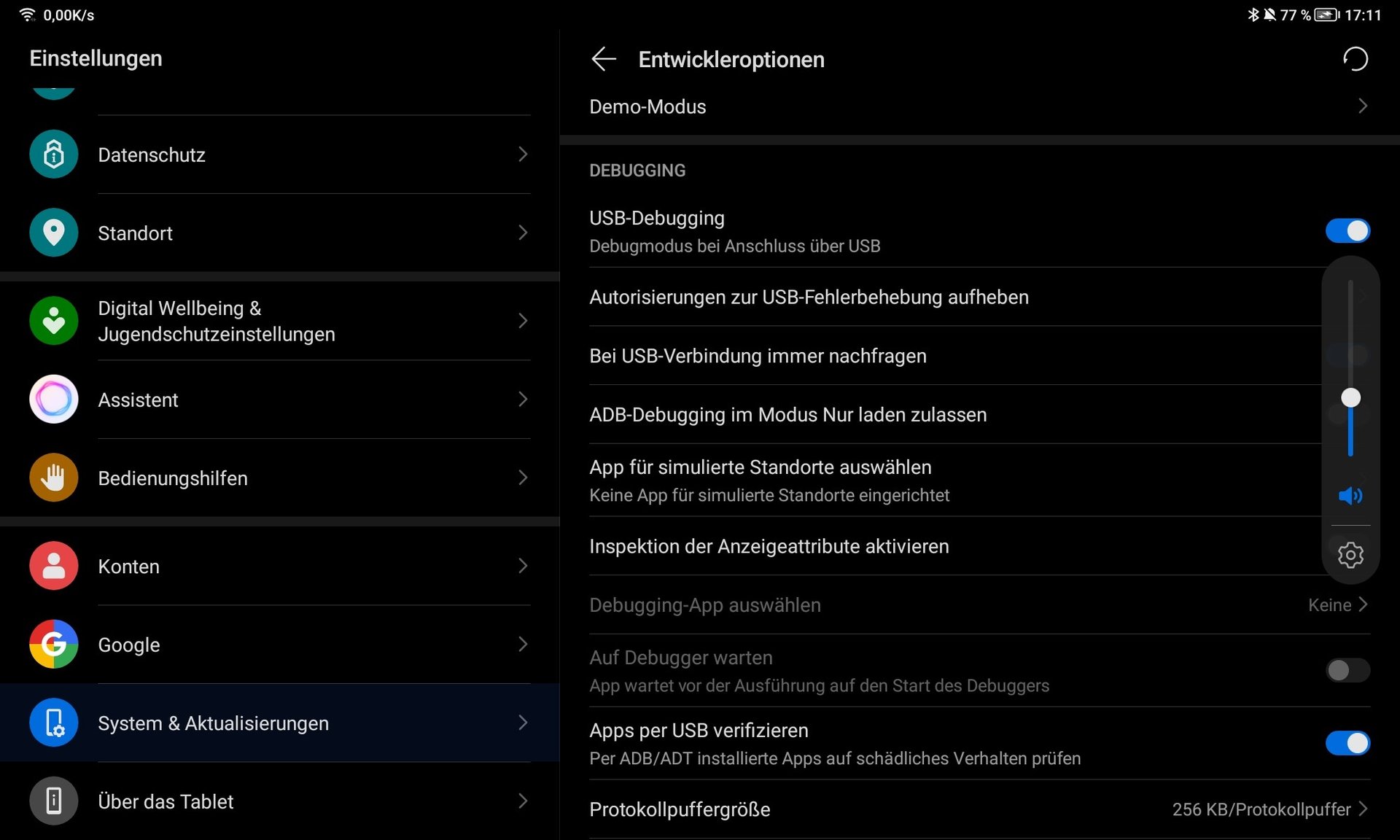Screen dimensions: 1400x840
Task: Open volume settings gear icon
Action: 1350,556
